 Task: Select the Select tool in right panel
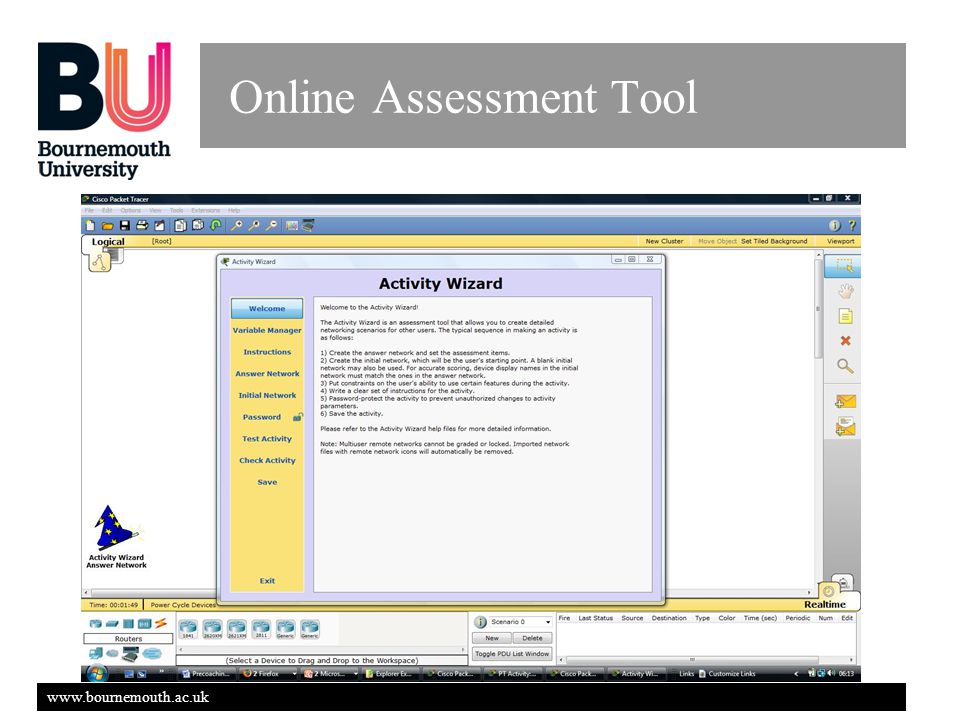point(844,266)
